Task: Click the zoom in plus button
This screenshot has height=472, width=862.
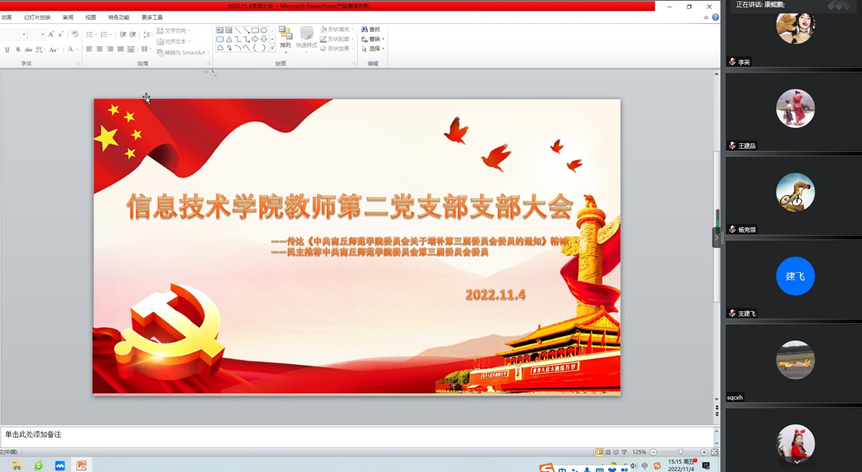Action: tap(702, 452)
